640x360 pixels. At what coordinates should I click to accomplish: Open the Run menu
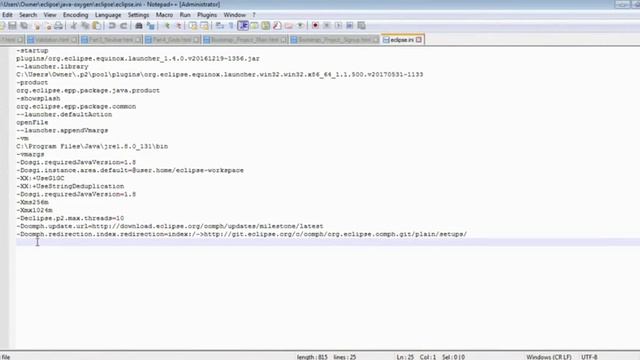[x=185, y=15]
